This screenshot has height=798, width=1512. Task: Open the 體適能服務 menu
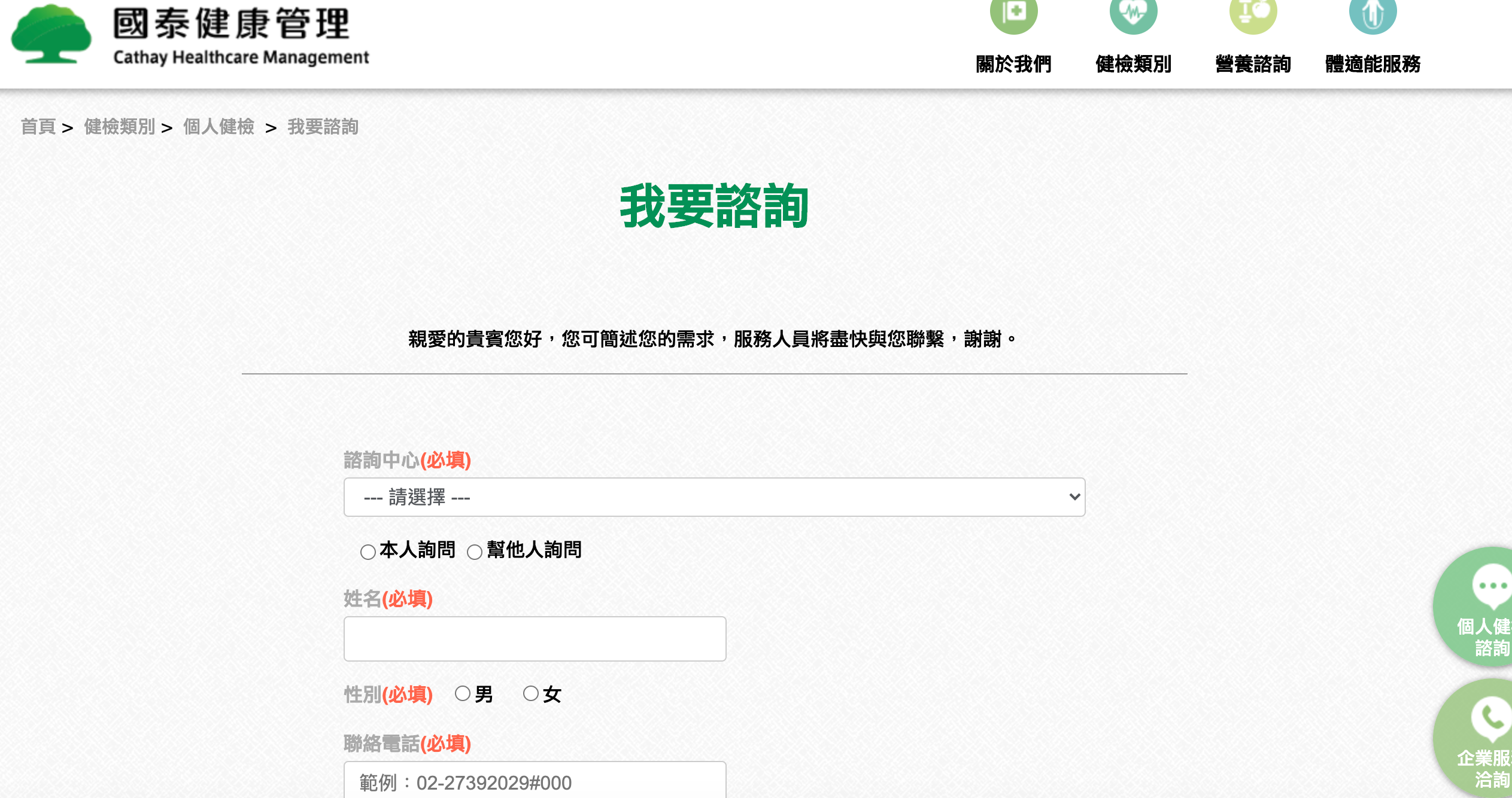[x=1373, y=63]
